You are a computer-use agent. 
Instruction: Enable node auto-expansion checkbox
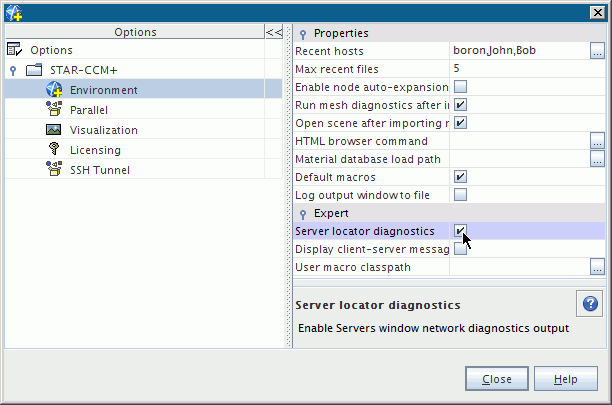(x=461, y=87)
